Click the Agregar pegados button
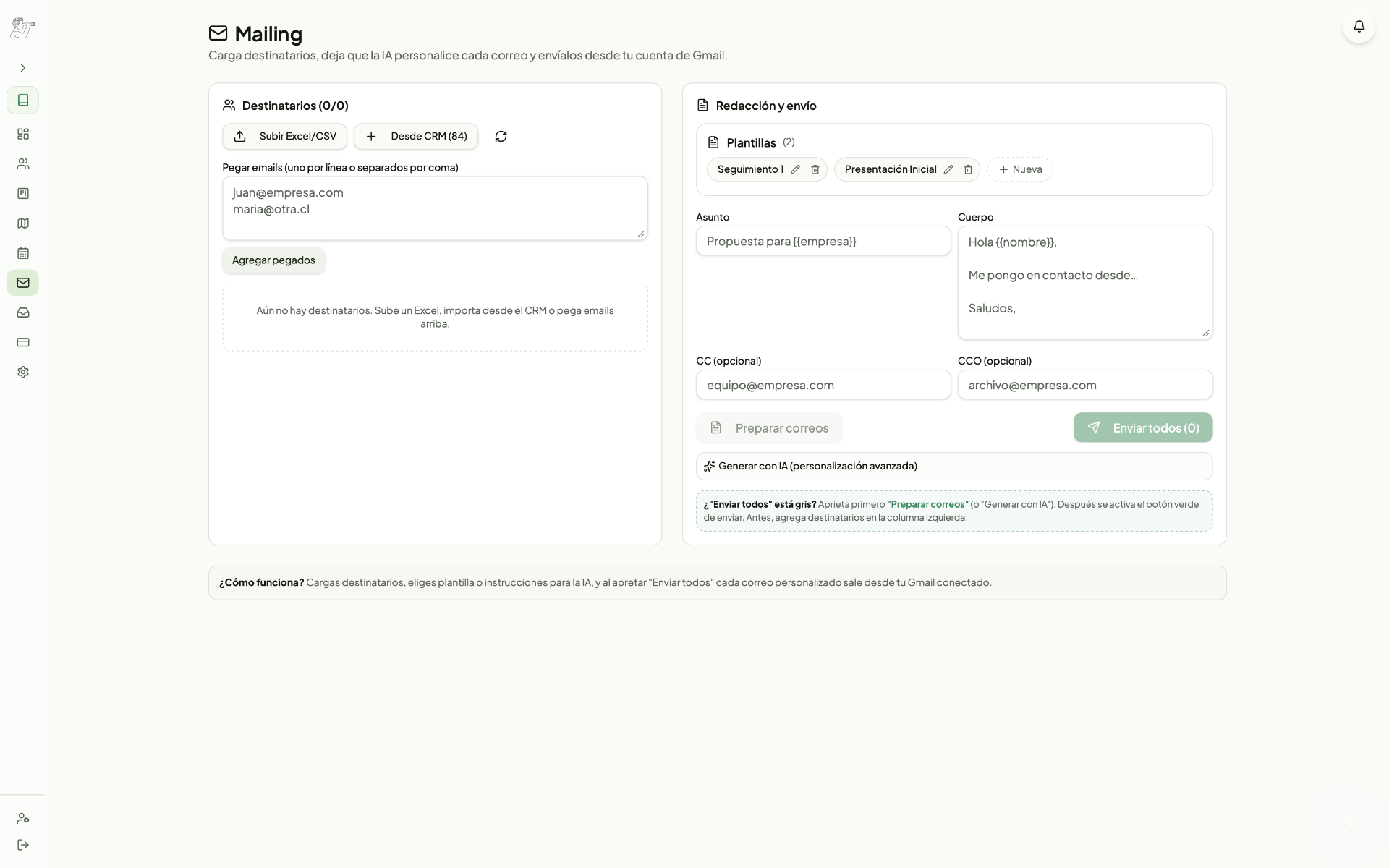Screen dimensions: 1389x868 coord(273,260)
